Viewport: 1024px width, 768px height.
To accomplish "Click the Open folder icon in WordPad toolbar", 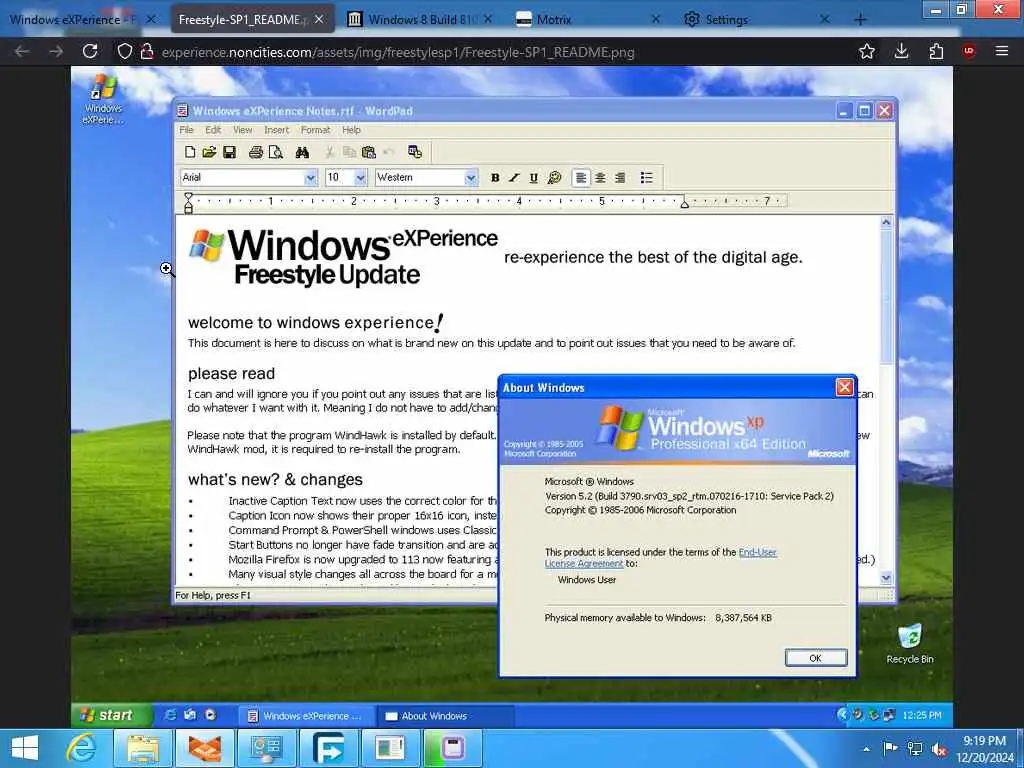I will 209,152.
